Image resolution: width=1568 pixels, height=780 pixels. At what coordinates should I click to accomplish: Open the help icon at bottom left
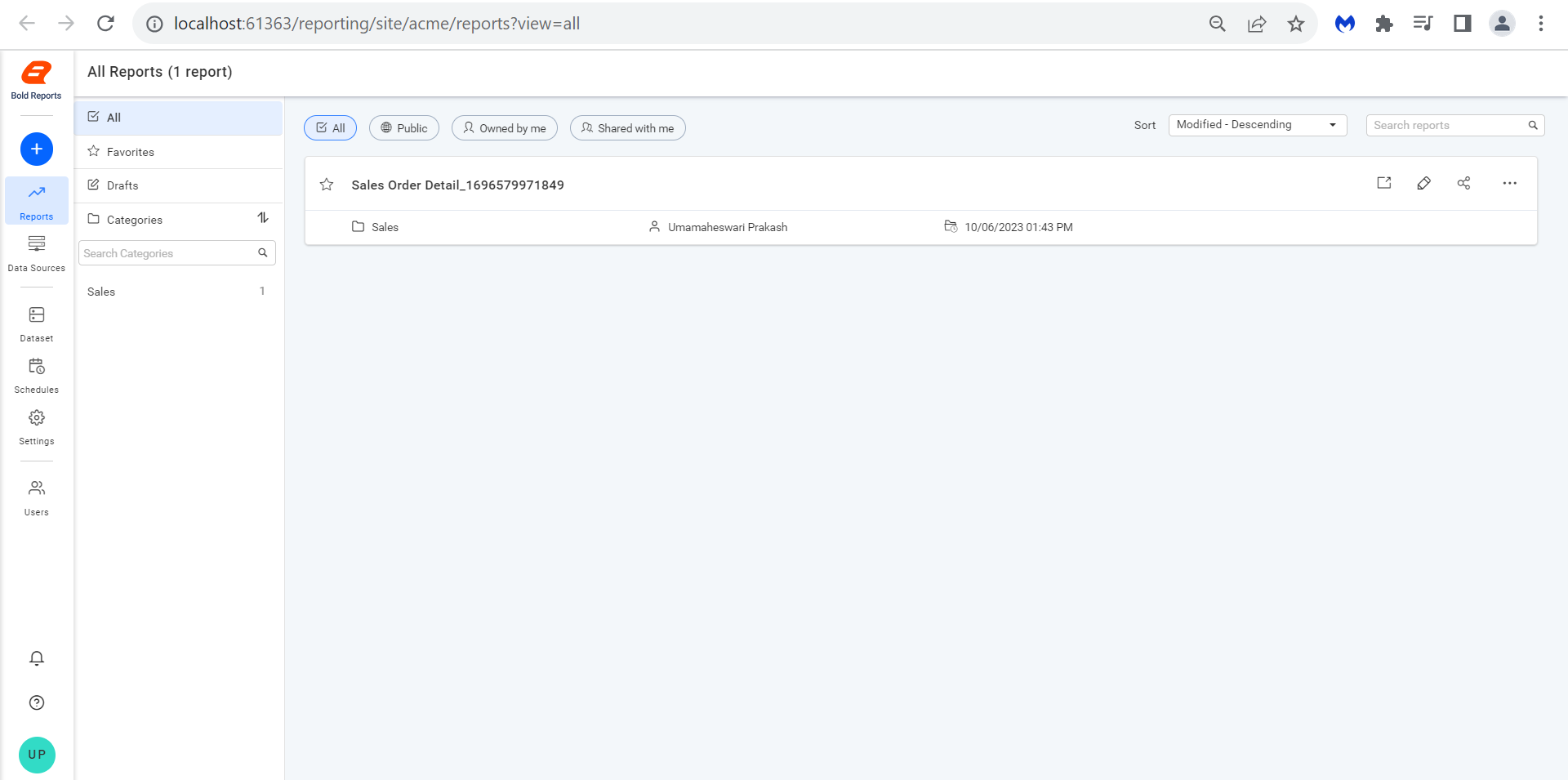(x=36, y=702)
